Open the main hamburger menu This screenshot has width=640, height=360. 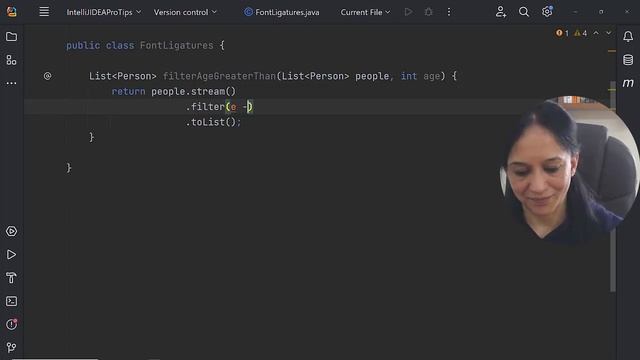[x=44, y=12]
